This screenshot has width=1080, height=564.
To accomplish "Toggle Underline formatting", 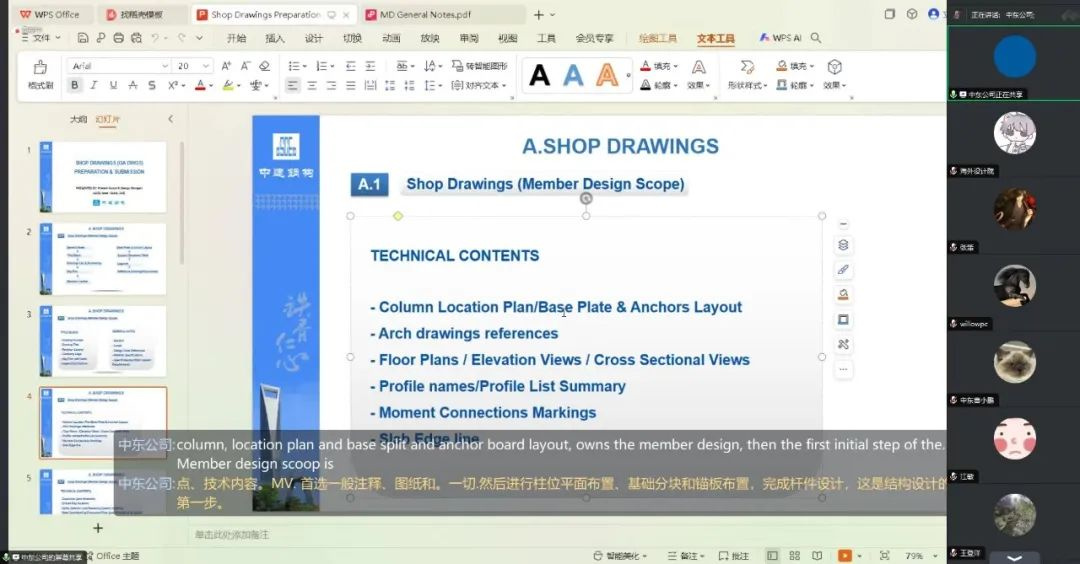I will click(x=113, y=85).
